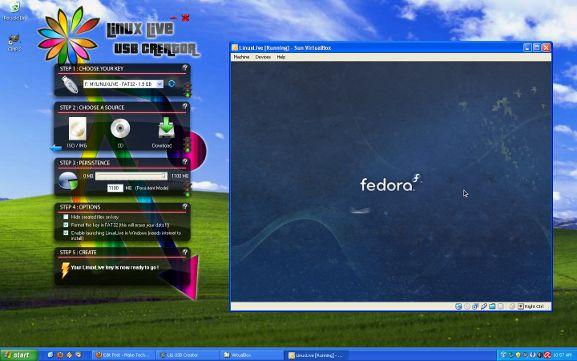Viewport: 577px width, 361px height.
Task: Click the USB key icon in Step 1
Action: pos(70,84)
